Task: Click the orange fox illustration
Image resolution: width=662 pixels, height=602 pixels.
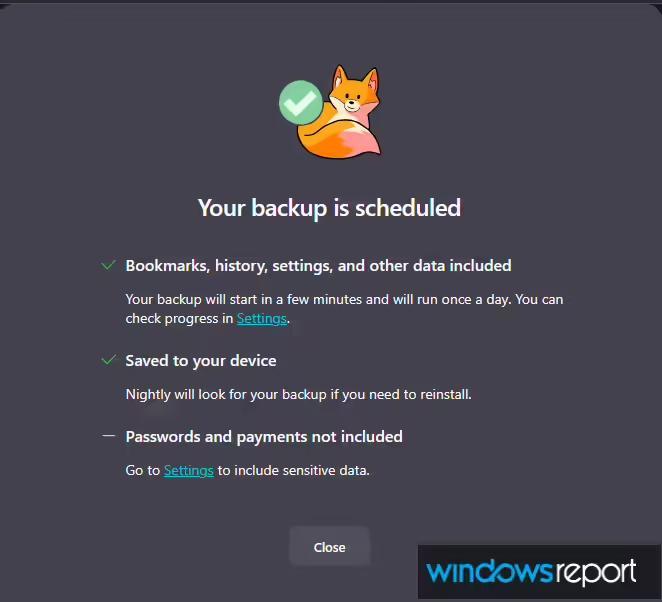Action: (x=340, y=111)
